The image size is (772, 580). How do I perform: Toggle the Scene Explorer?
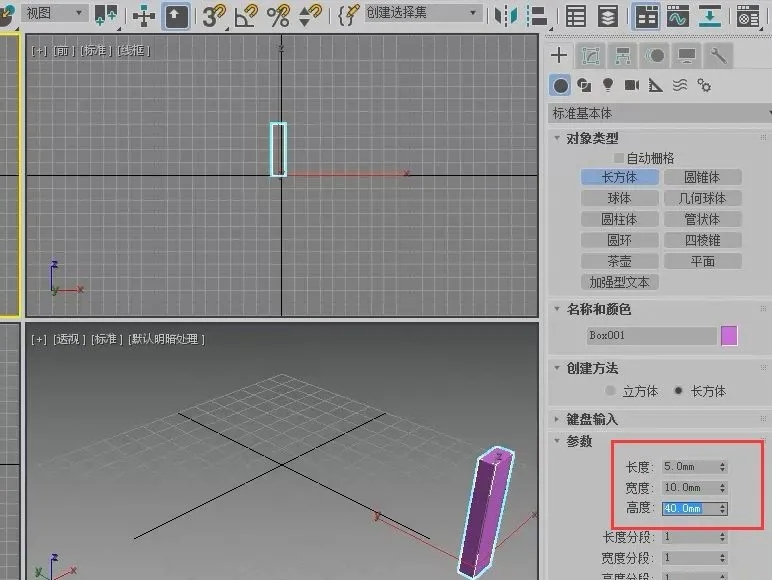tap(576, 16)
